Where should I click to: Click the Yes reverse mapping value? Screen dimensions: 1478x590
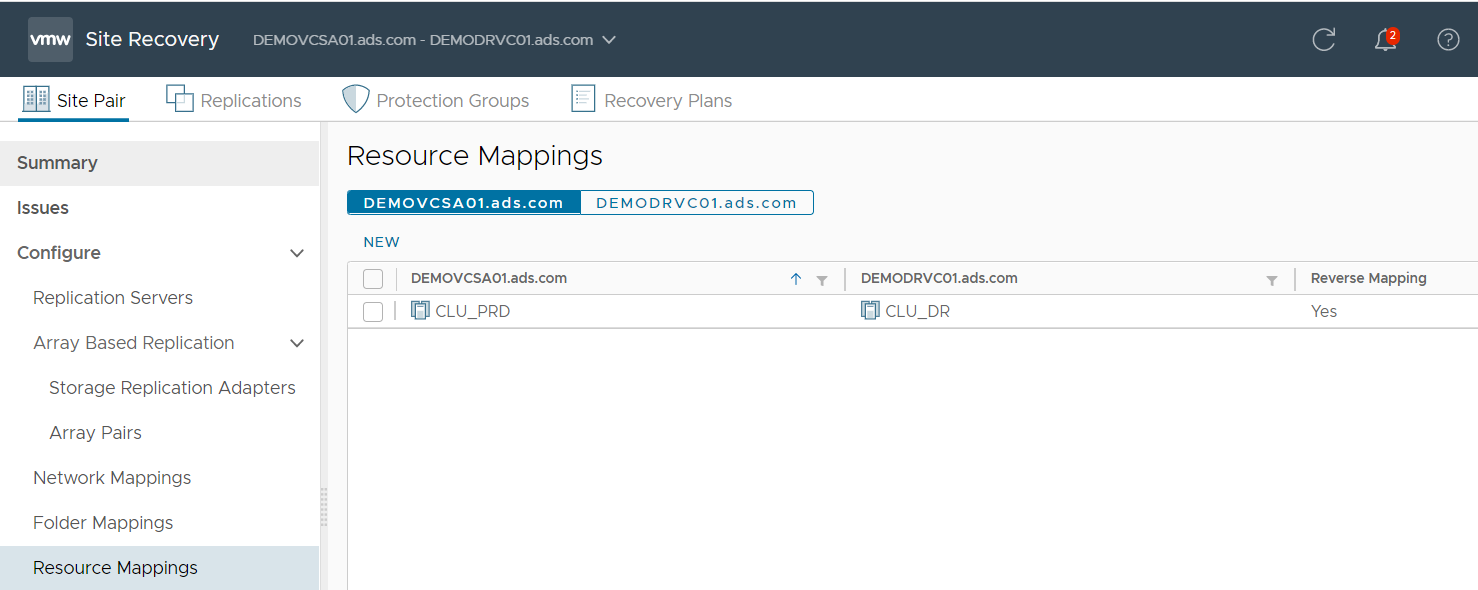1324,311
